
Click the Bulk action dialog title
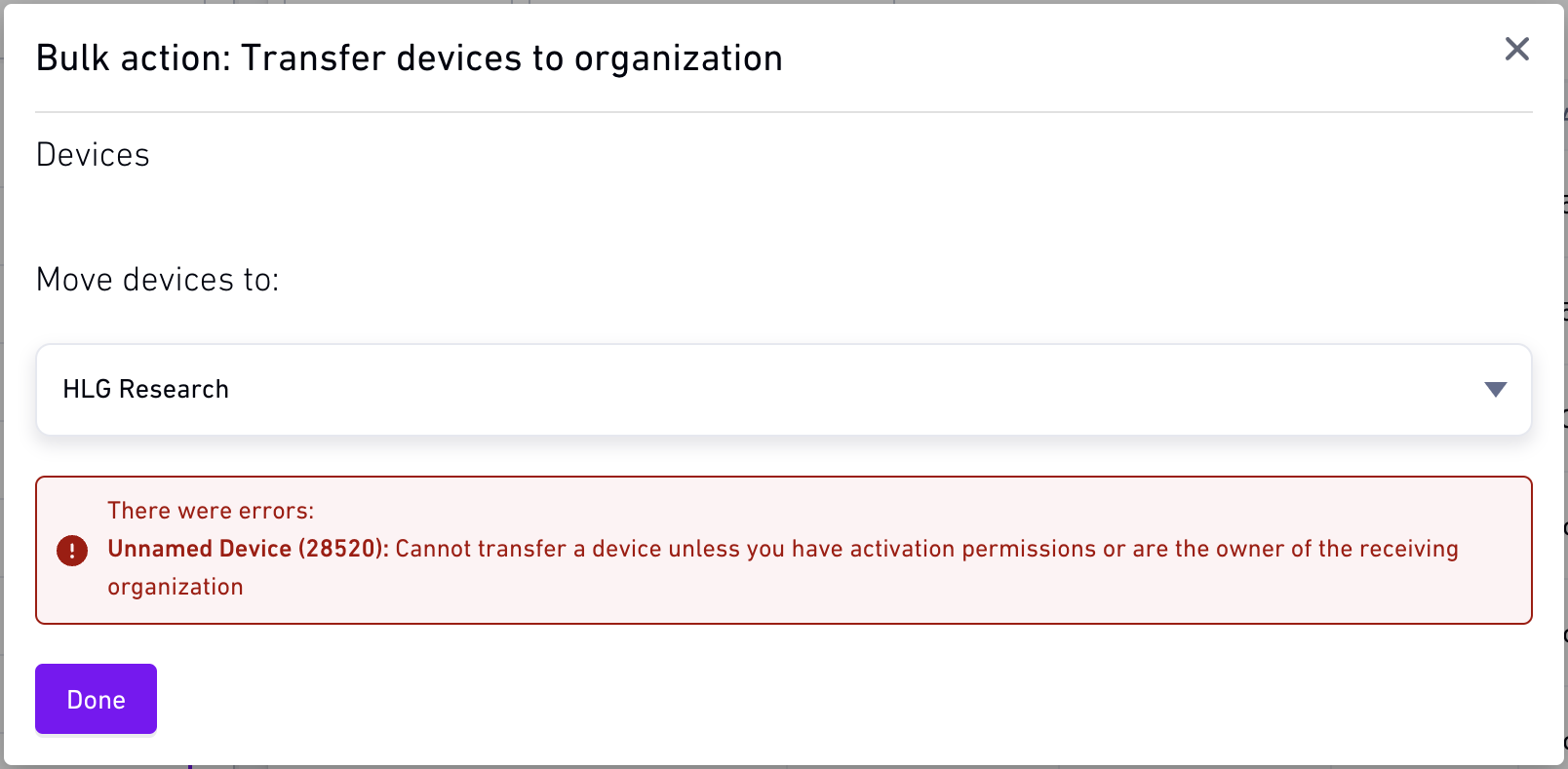(409, 58)
